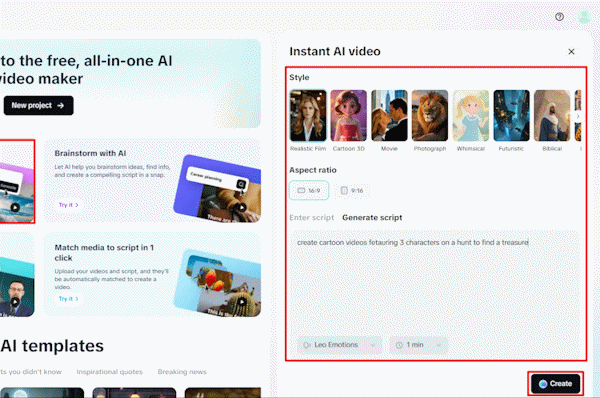The image size is (600, 398).
Task: Close the Instant AI video panel
Action: click(571, 52)
